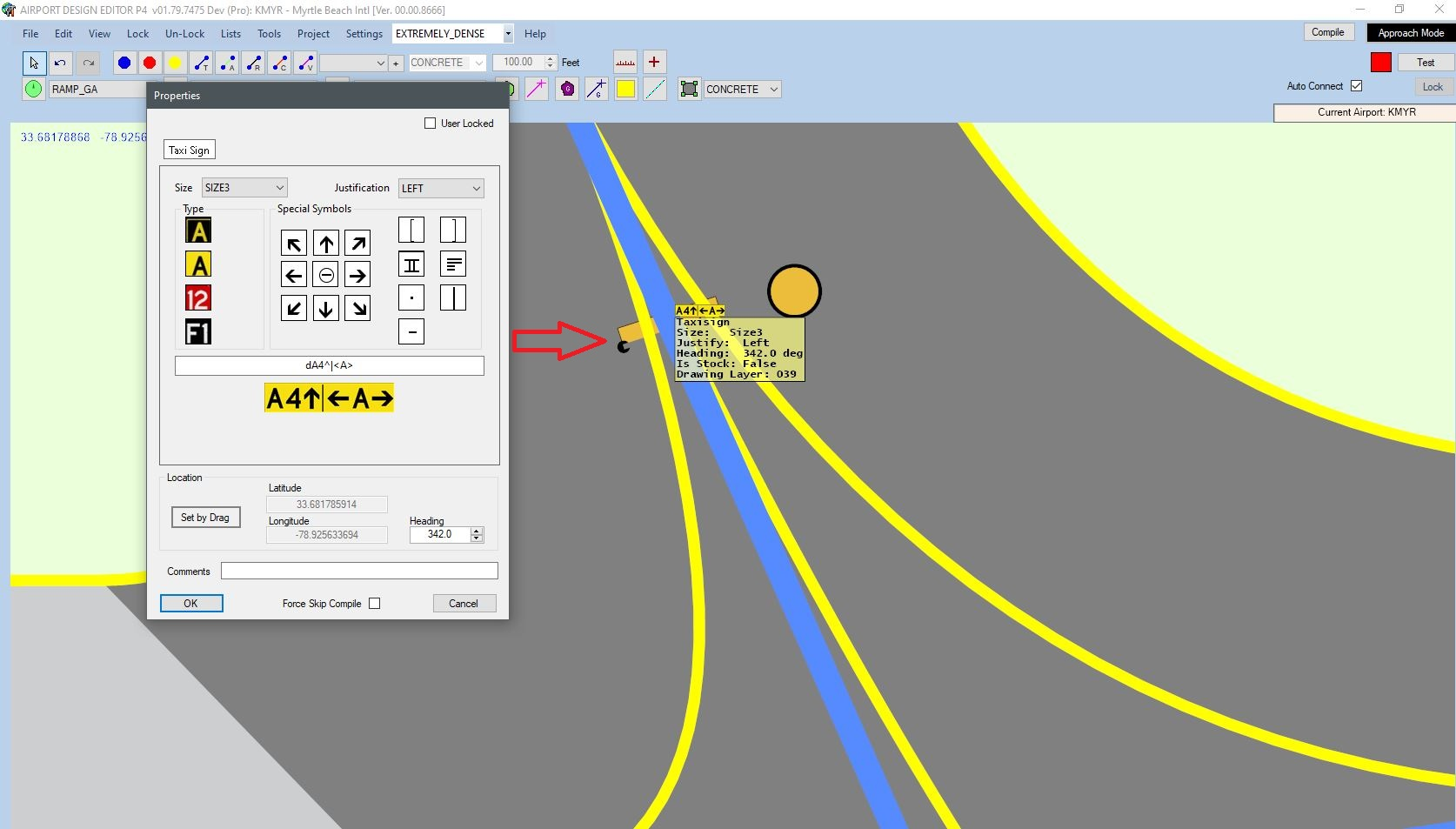Insert left bracket special symbol
This screenshot has height=829, width=1456.
tap(411, 230)
